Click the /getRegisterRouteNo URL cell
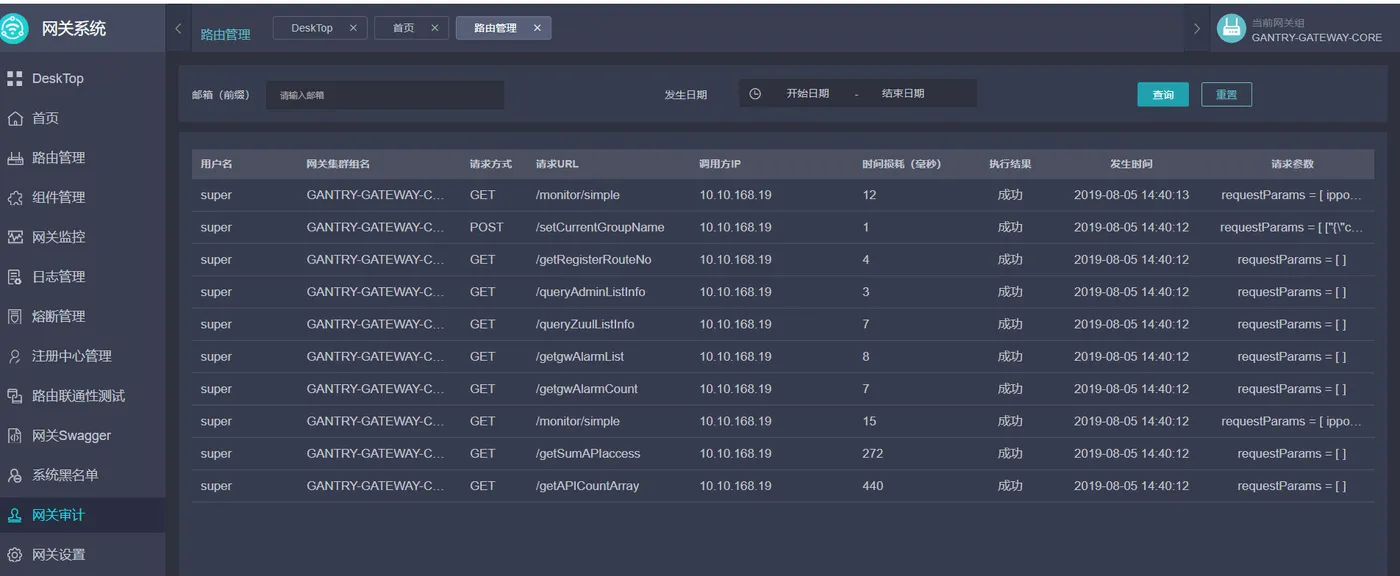The height and width of the screenshot is (576, 1400). (594, 260)
